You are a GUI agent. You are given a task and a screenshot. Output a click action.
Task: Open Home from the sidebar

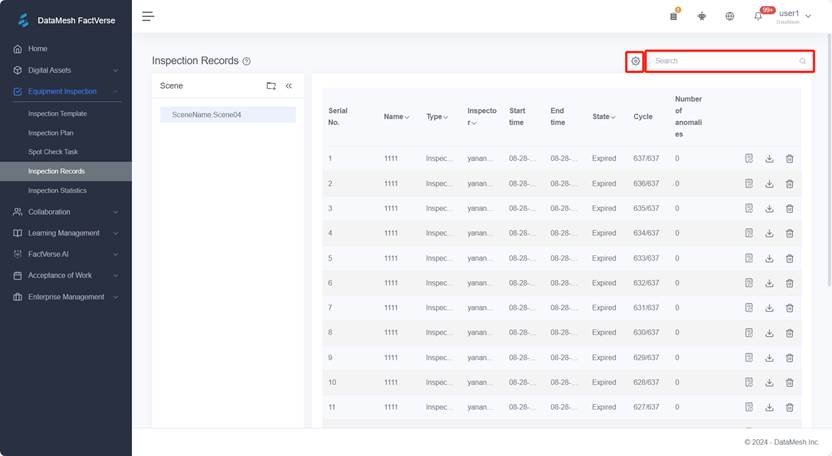37,49
